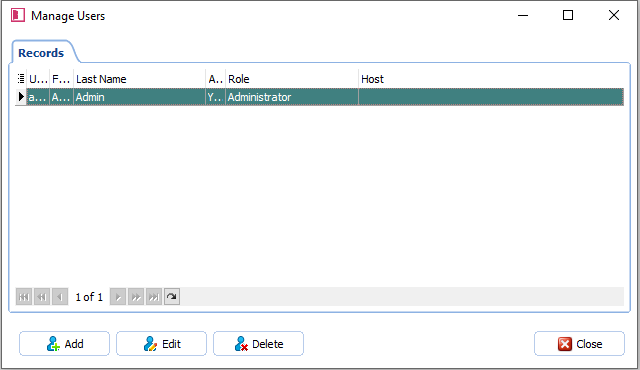
Task: Select the row indicator arrow for Admin
Action: pyautogui.click(x=21, y=97)
